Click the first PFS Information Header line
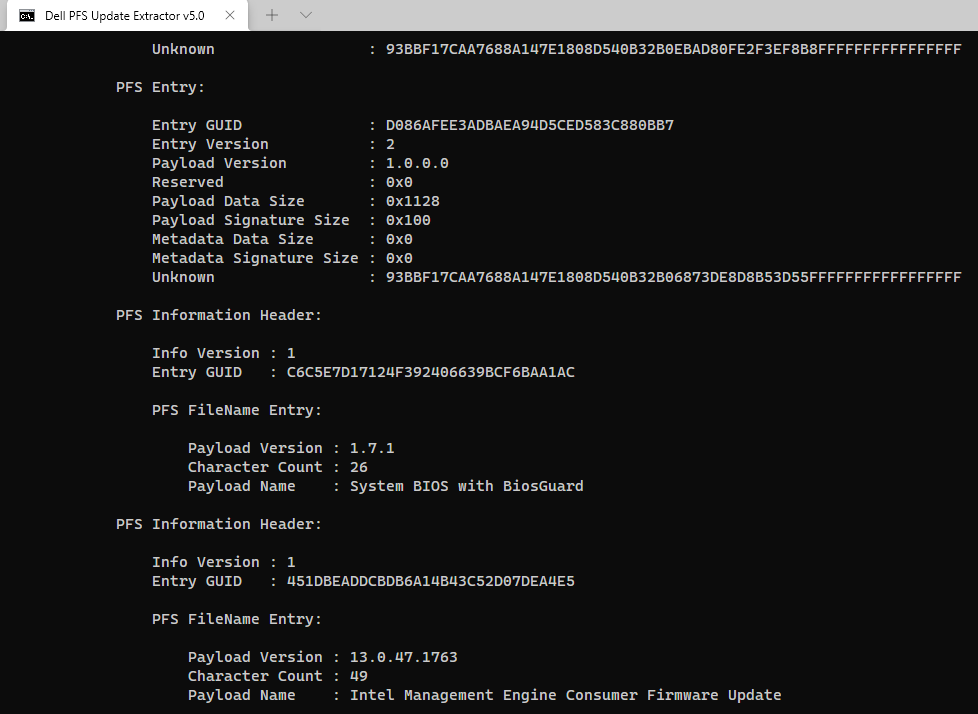The width and height of the screenshot is (978, 714). point(219,315)
